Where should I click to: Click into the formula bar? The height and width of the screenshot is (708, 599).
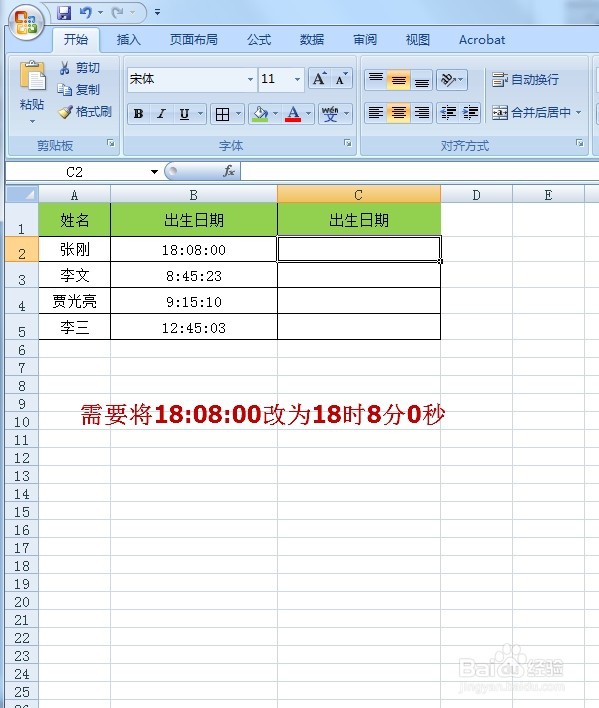coord(420,172)
